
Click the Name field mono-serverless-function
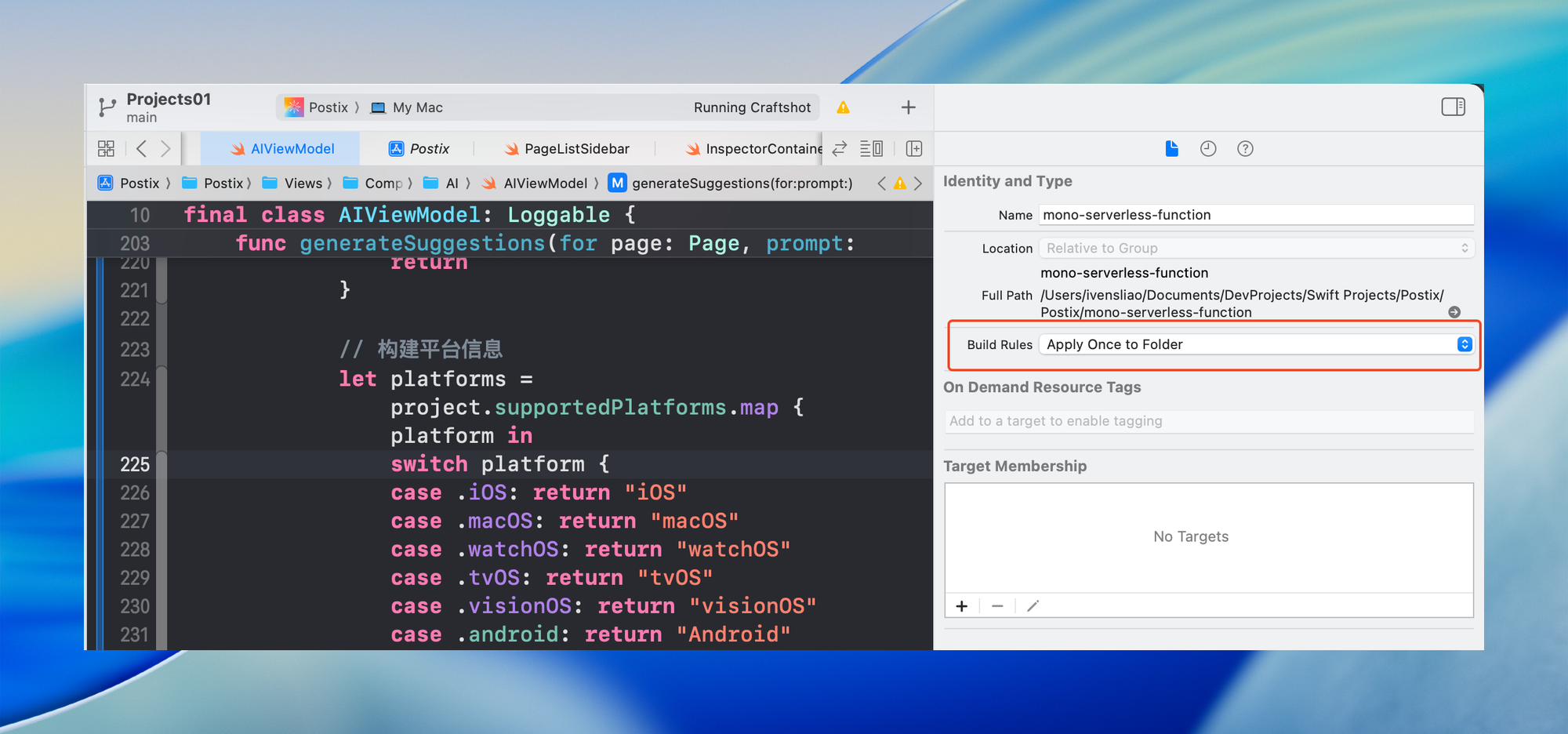pos(1256,215)
